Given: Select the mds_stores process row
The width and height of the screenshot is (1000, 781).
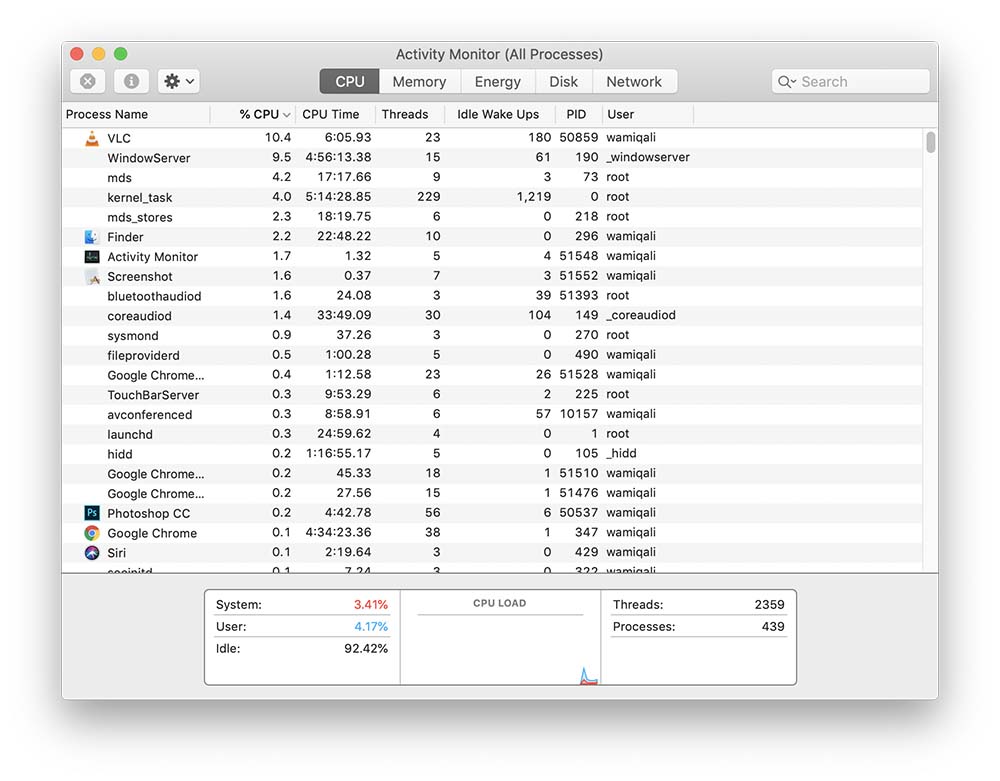Looking at the screenshot, I should tap(492, 217).
